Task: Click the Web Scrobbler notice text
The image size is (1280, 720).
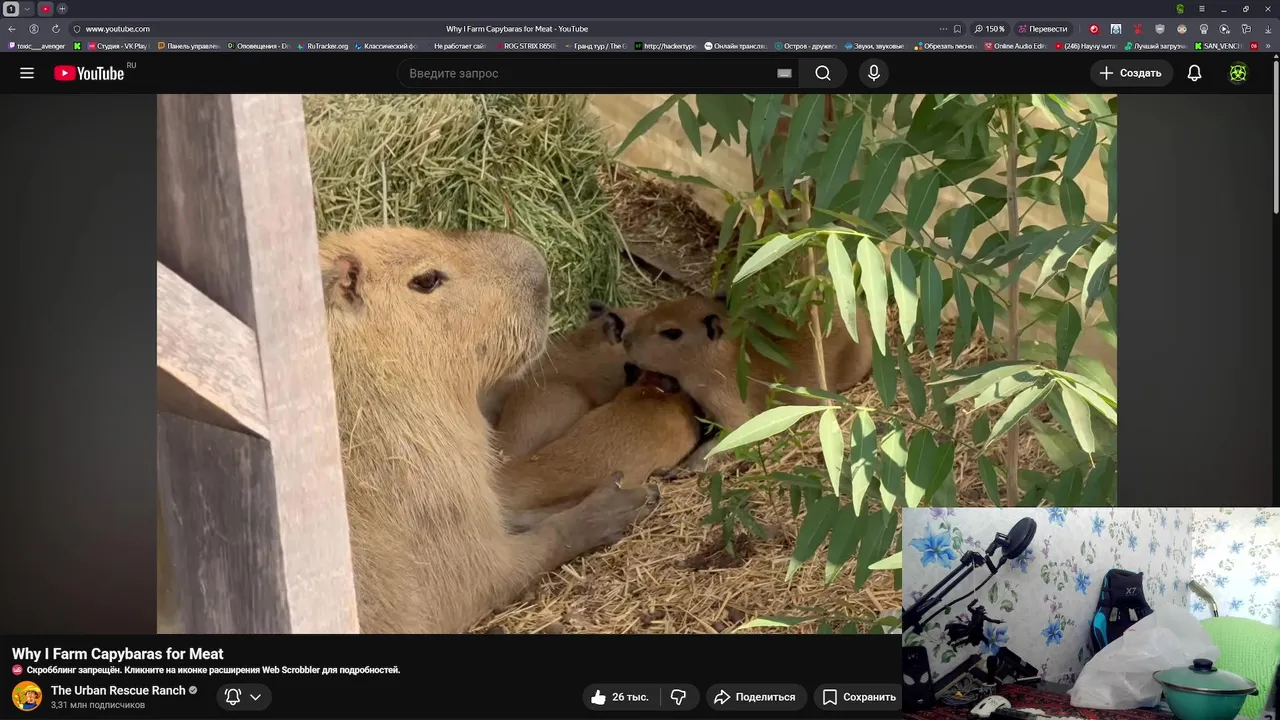Action: 213,670
